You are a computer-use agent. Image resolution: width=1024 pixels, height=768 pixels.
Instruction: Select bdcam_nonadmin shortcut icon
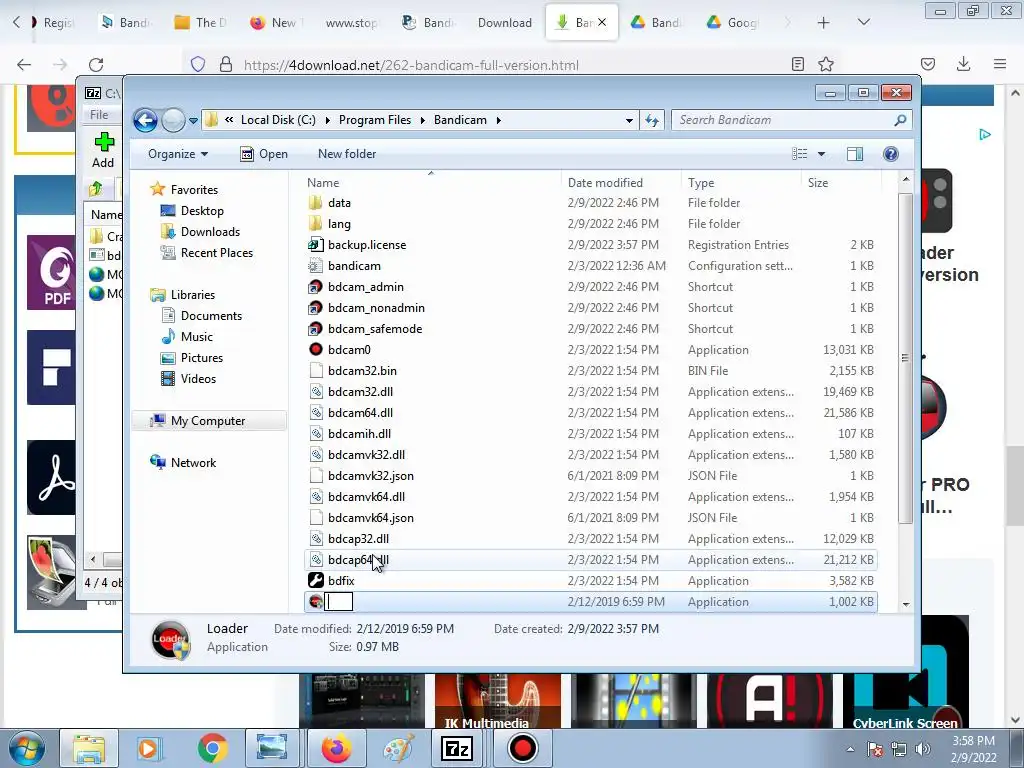click(x=315, y=308)
